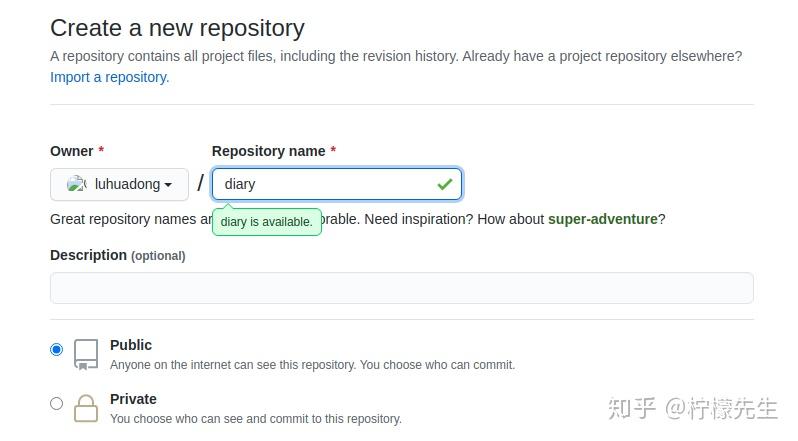This screenshot has height=441, width=798.
Task: Click the Repository name field label
Action: 268,151
